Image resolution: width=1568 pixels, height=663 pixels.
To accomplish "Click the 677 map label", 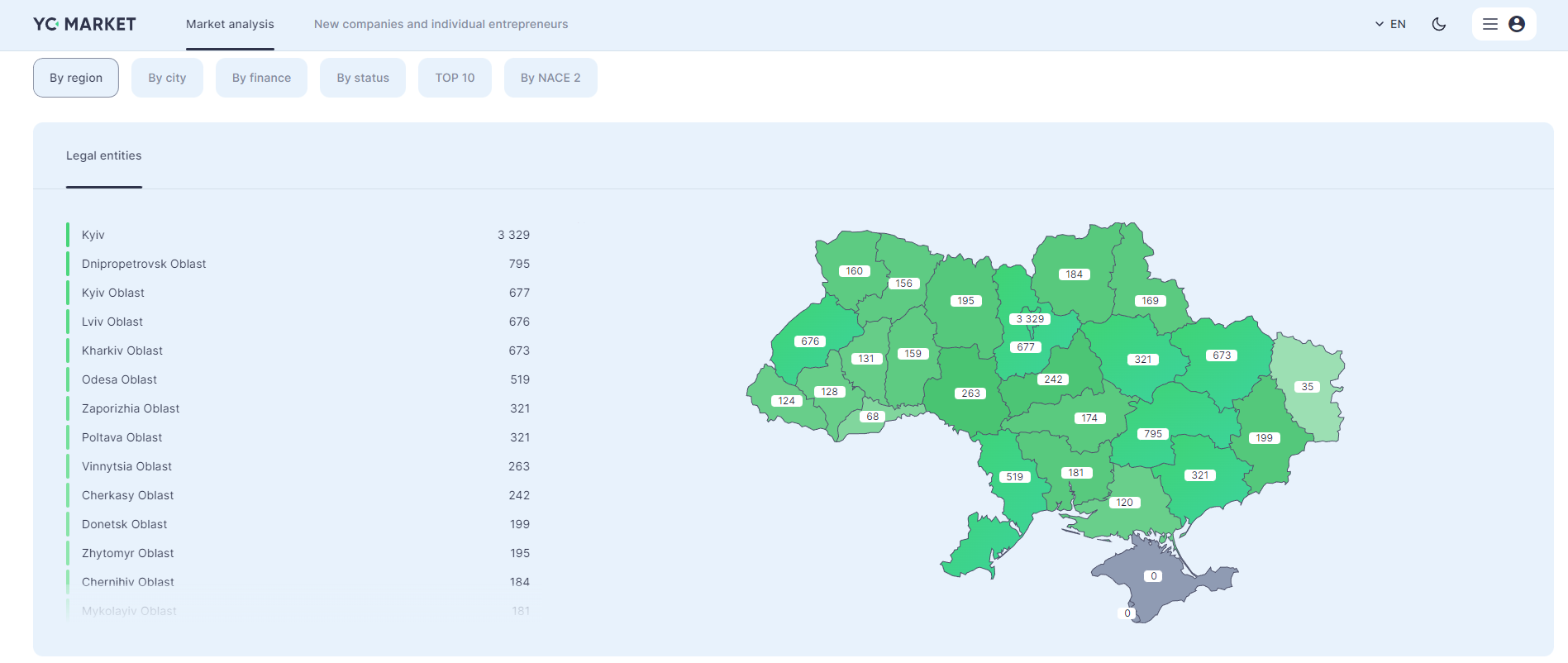I will point(1026,347).
